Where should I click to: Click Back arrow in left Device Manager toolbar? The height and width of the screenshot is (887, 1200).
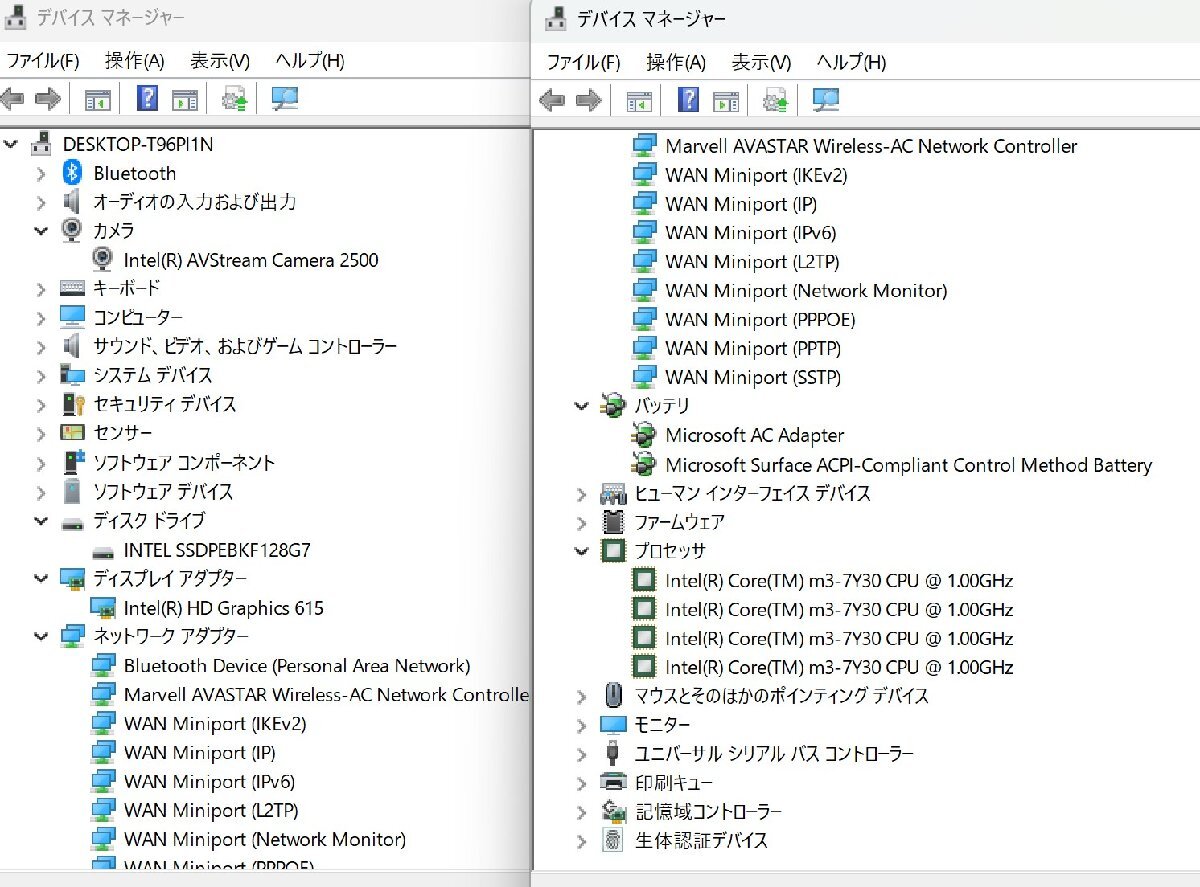pos(12,99)
